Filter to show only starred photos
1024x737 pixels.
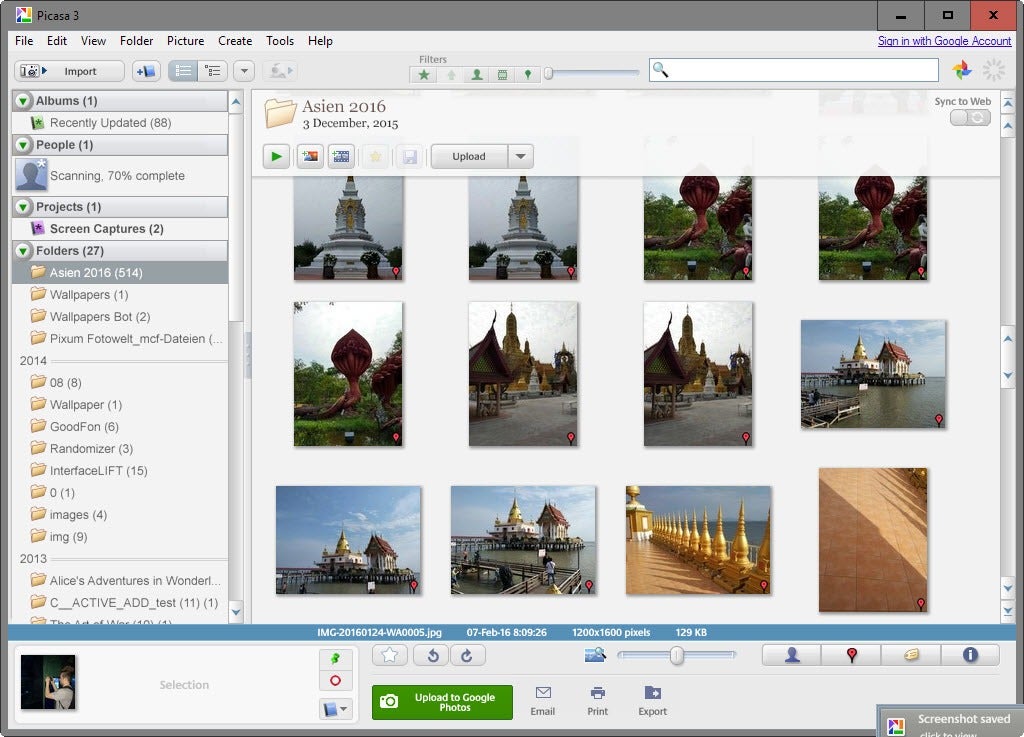pyautogui.click(x=425, y=74)
